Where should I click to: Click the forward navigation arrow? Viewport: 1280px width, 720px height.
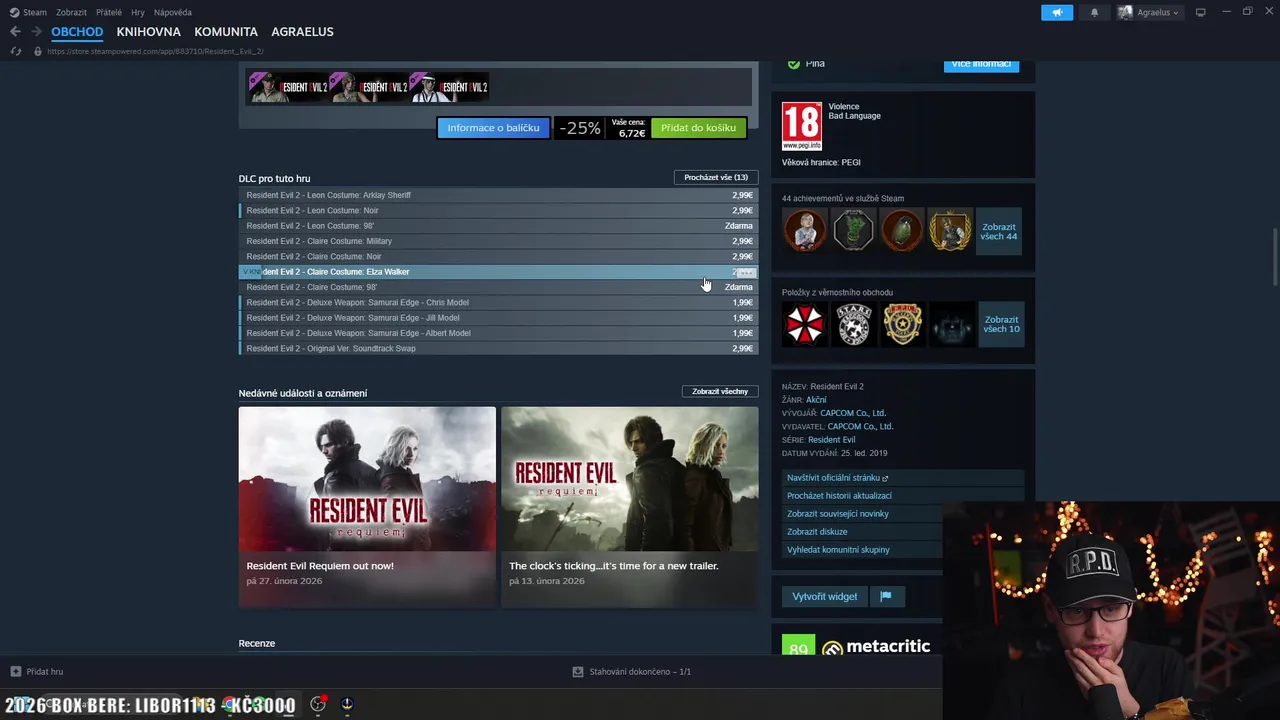click(36, 32)
